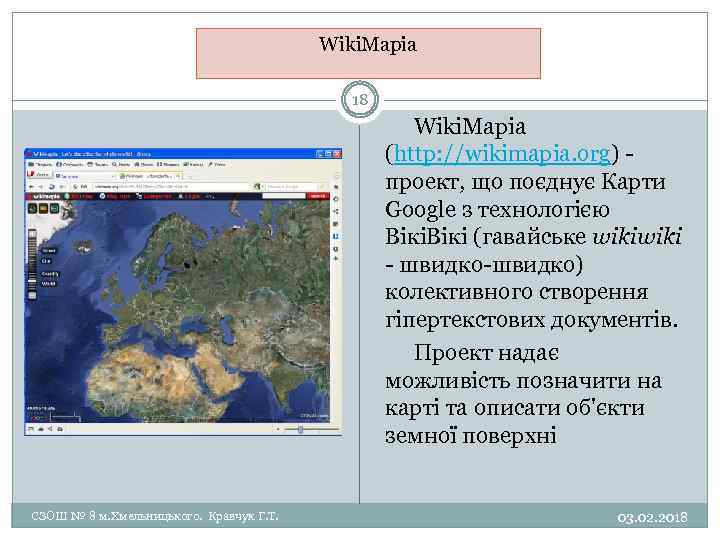Click the wikimapia logo in site header
This screenshot has height=540, width=720.
46,197
